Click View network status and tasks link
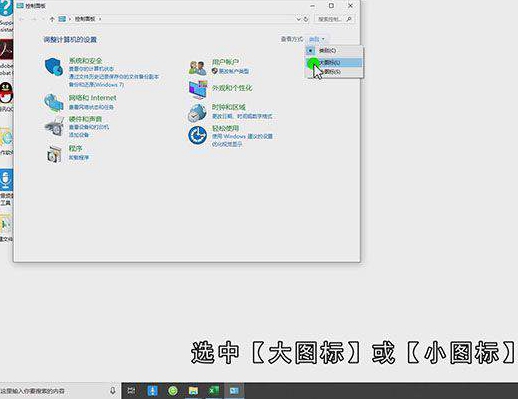Image resolution: width=518 pixels, height=399 pixels. click(x=91, y=107)
